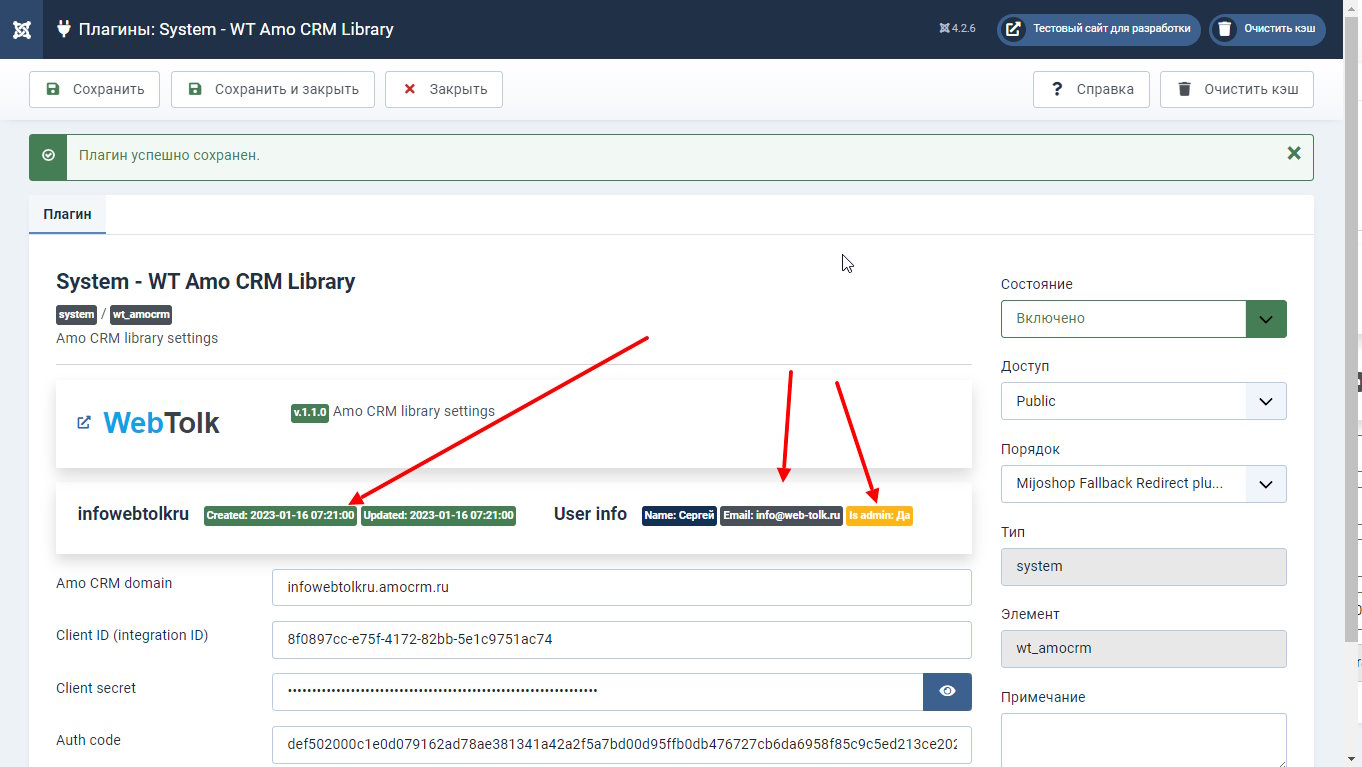Open the Справка help button
This screenshot has height=767, width=1362.
click(1091, 89)
